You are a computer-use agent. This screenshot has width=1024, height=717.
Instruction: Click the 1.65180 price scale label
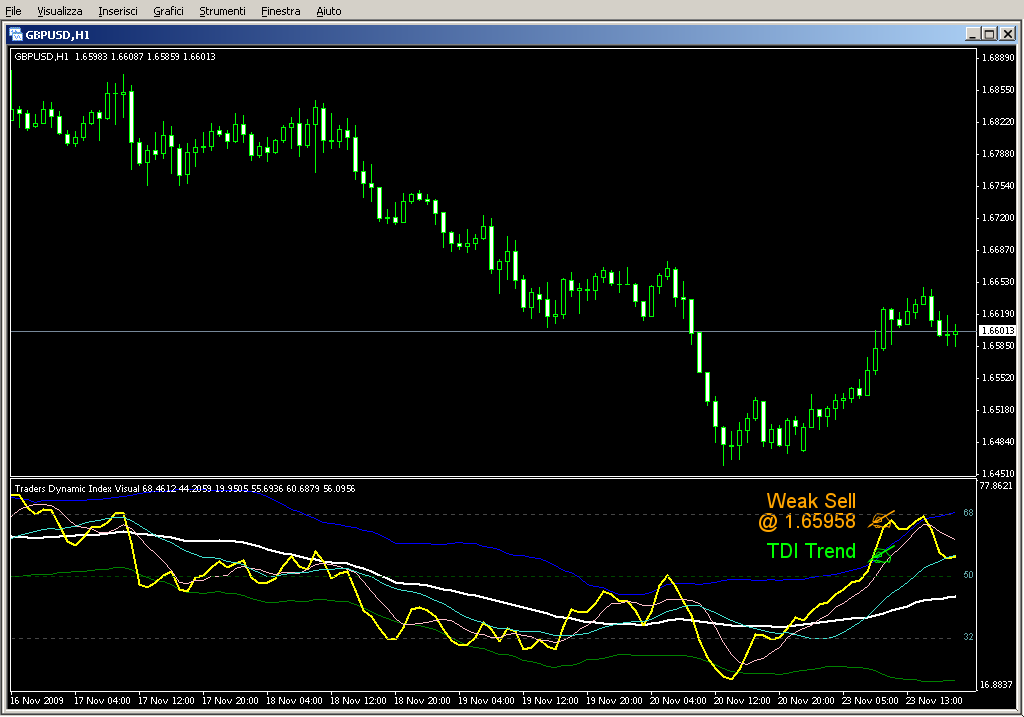(x=998, y=409)
